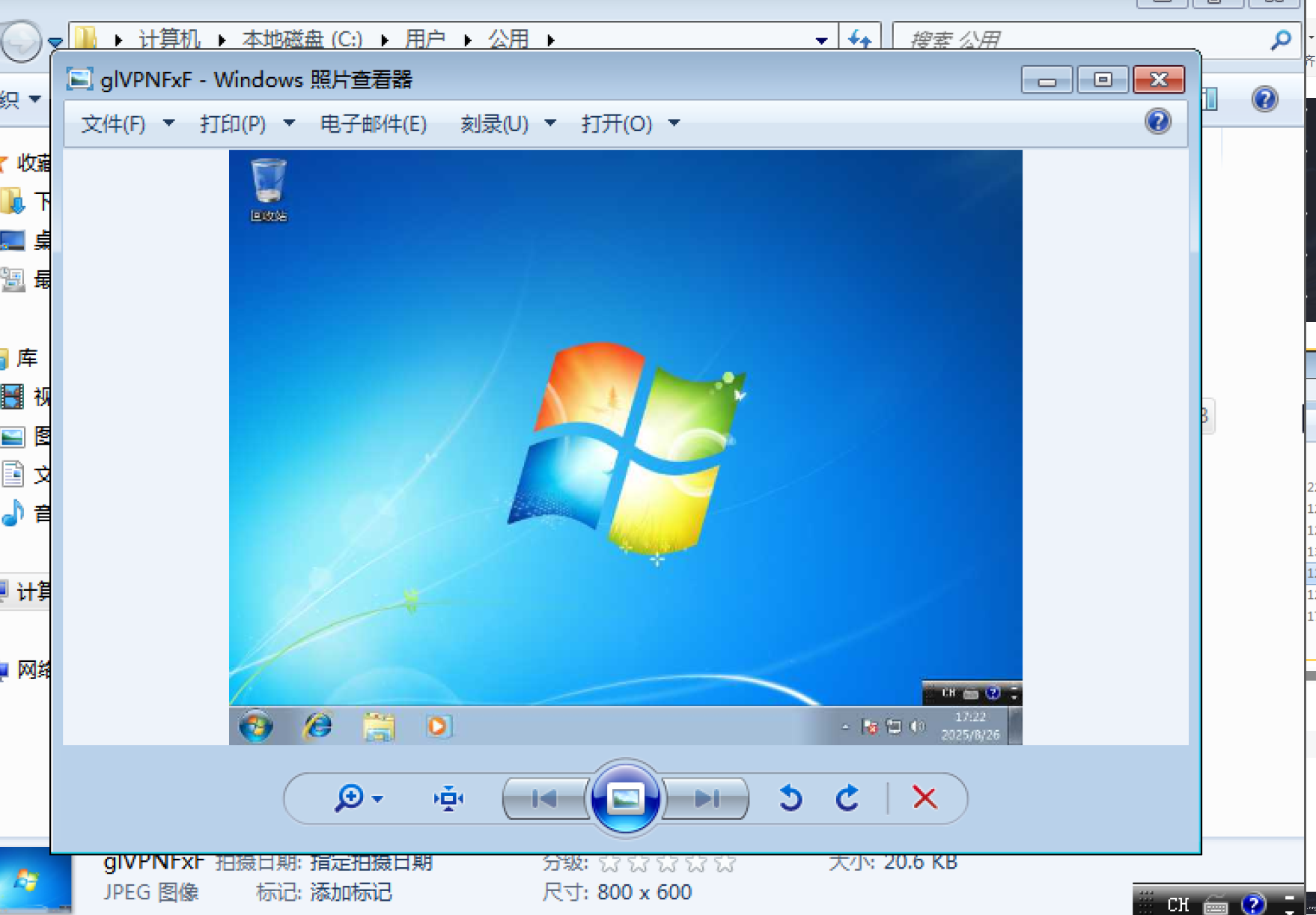
Task: Select the desktop icon in sidebar
Action: point(13,240)
